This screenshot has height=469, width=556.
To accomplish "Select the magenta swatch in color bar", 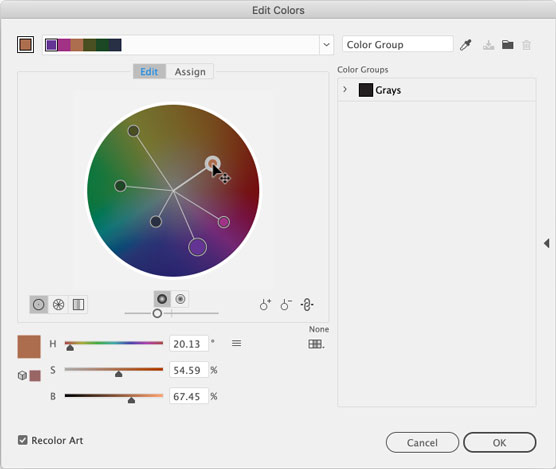I will (64, 45).
